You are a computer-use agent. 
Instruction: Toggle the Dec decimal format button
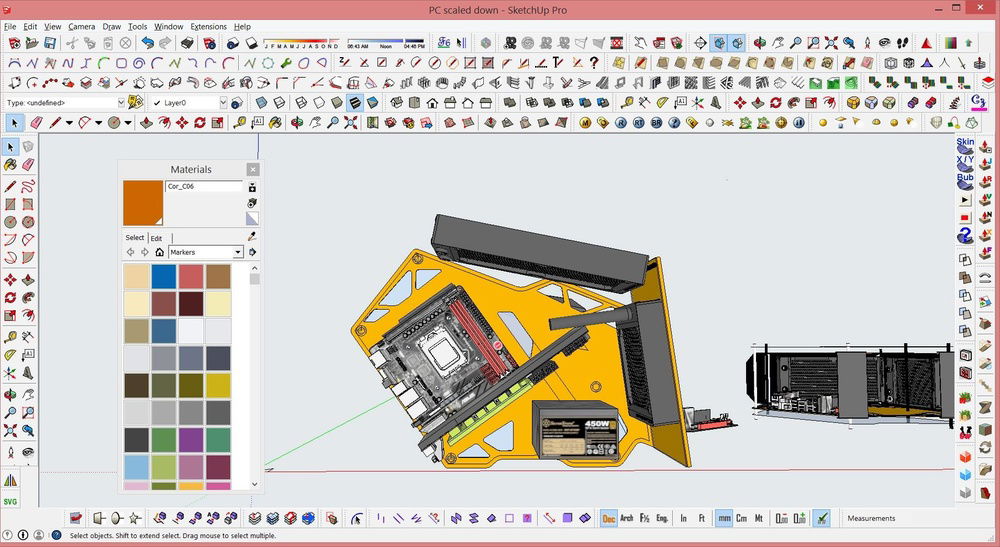[608, 518]
